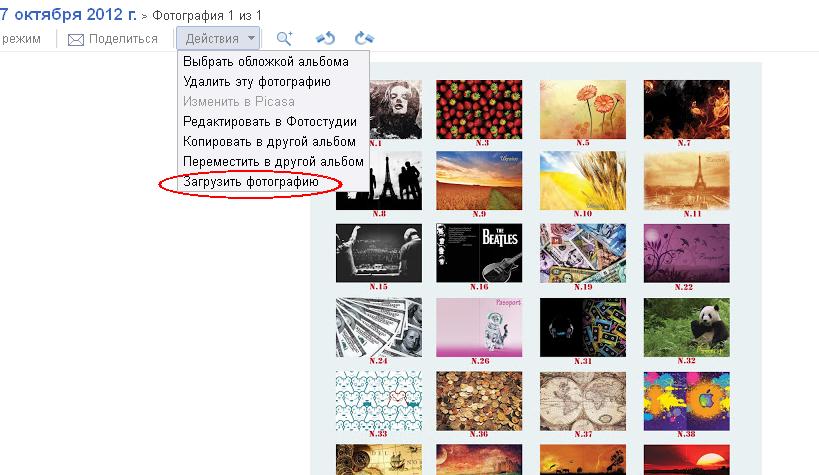
Task: Select Копировать в другой альбом
Action: click(269, 142)
